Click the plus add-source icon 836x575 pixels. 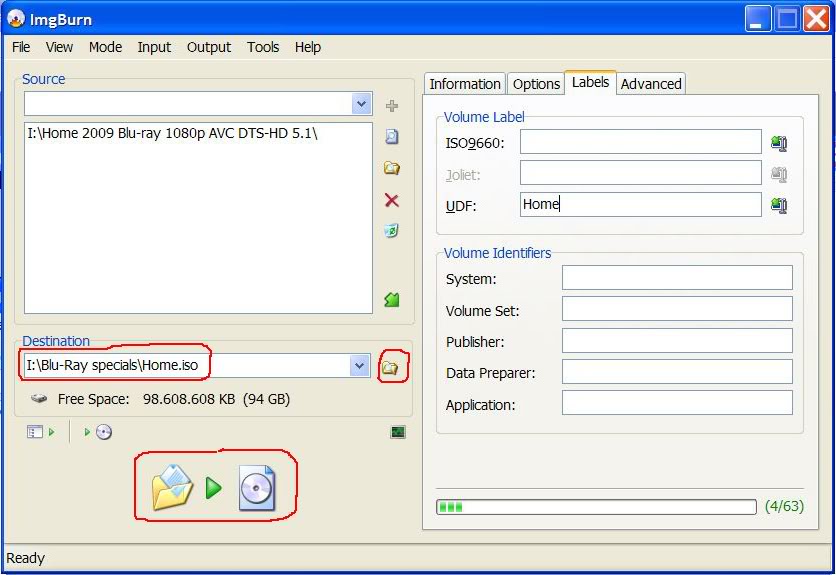(x=392, y=106)
